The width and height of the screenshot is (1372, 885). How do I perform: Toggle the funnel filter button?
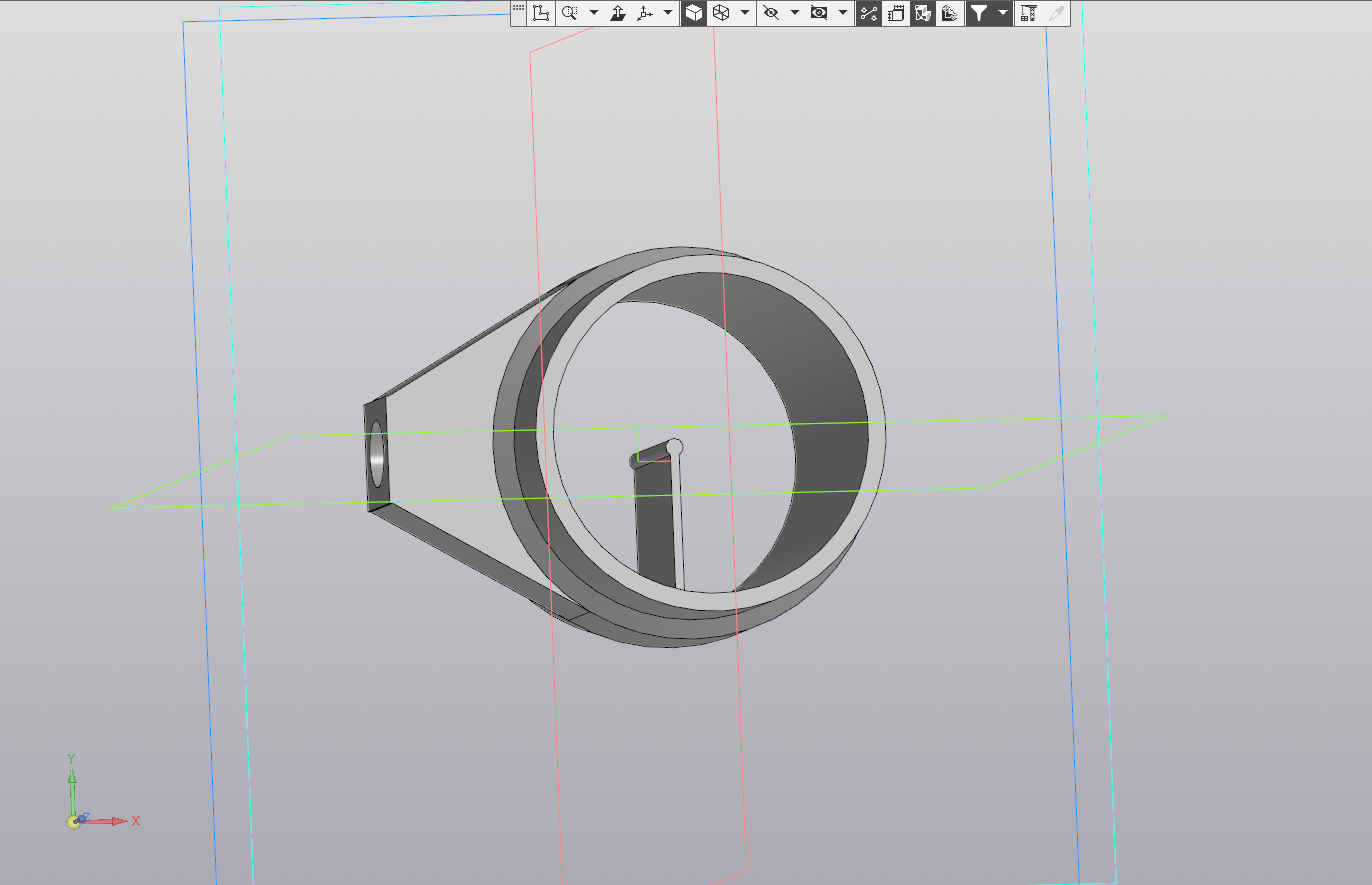click(x=979, y=13)
